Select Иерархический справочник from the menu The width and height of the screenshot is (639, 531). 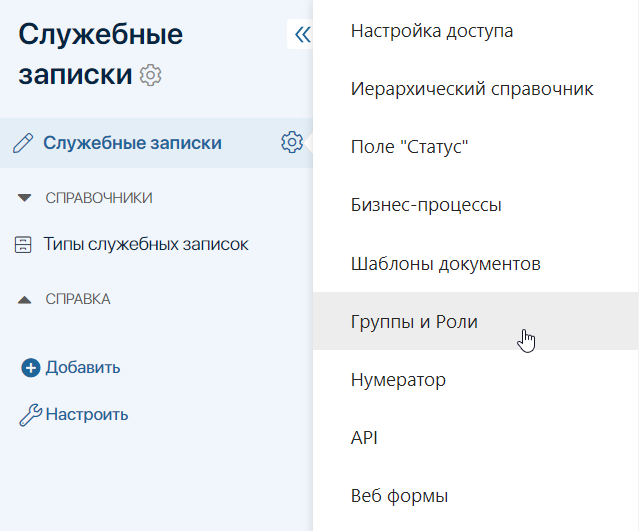coord(476,89)
